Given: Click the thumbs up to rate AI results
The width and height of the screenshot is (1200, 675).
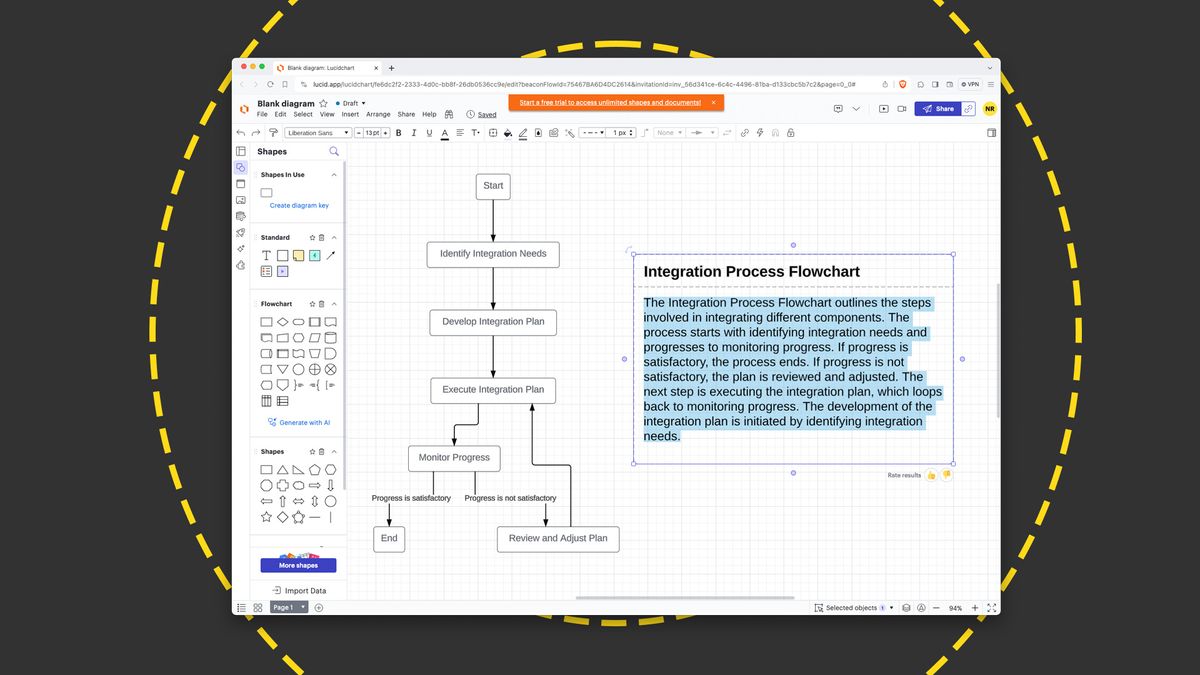Looking at the screenshot, I should point(931,474).
